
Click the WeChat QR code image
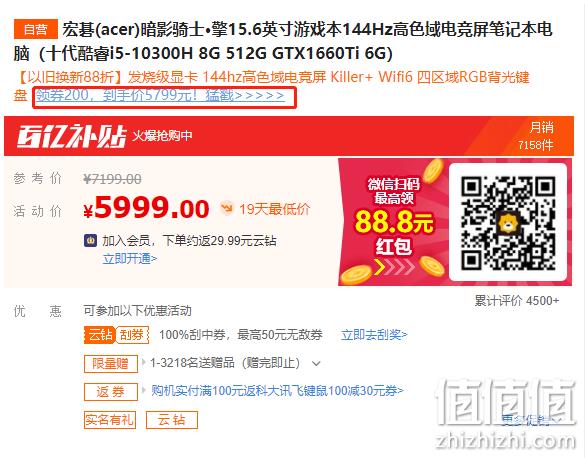(x=508, y=223)
